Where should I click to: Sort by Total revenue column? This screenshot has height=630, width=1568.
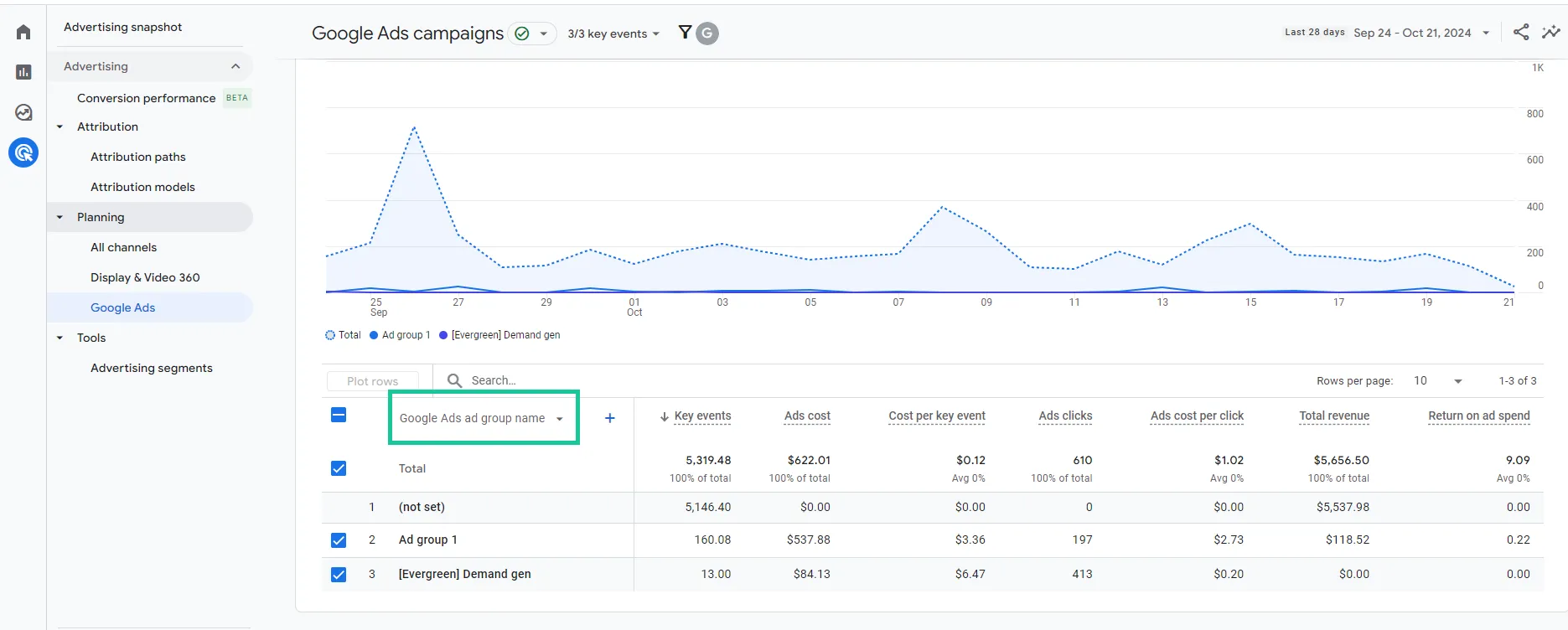click(x=1334, y=416)
